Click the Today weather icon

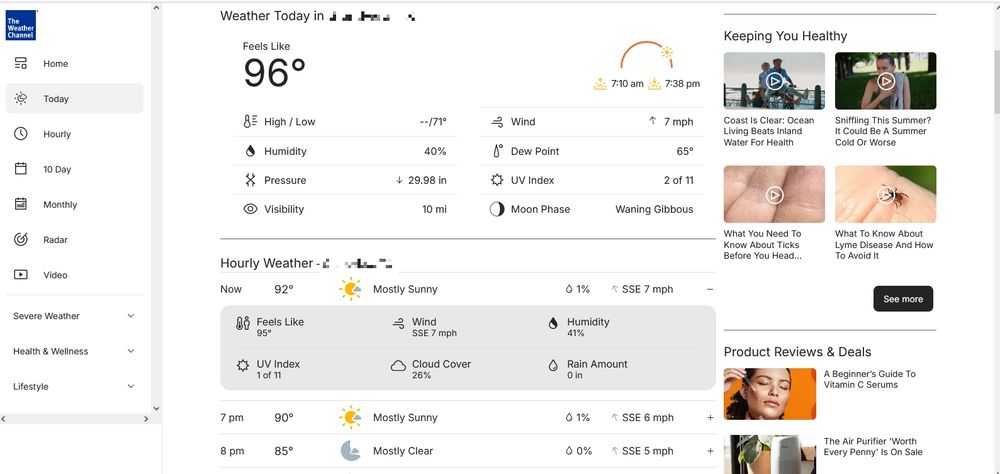20,98
